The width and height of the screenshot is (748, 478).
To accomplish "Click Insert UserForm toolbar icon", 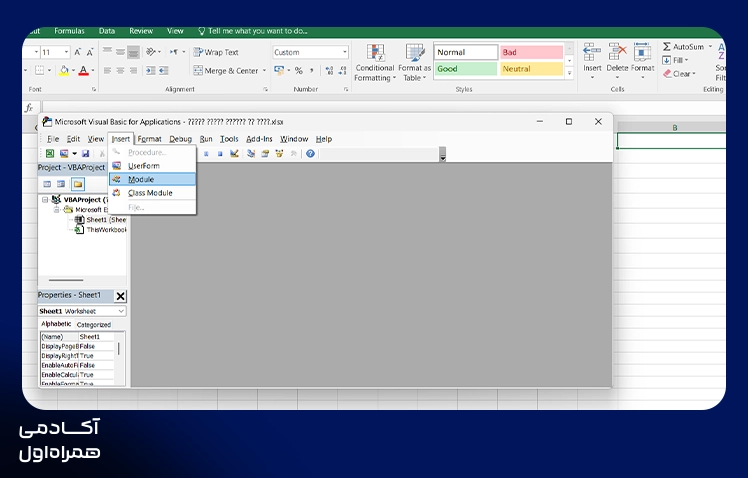I will (x=64, y=154).
